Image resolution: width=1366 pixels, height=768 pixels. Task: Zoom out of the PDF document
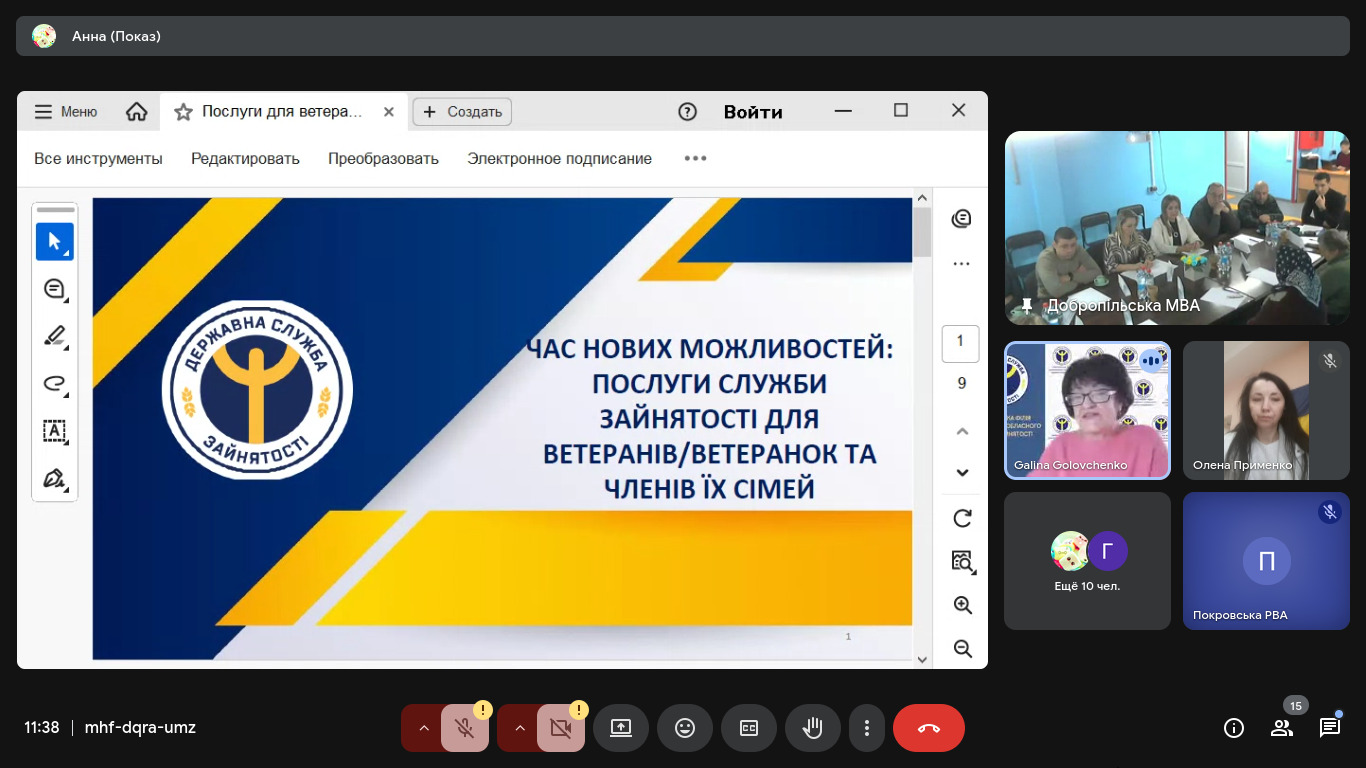[962, 648]
